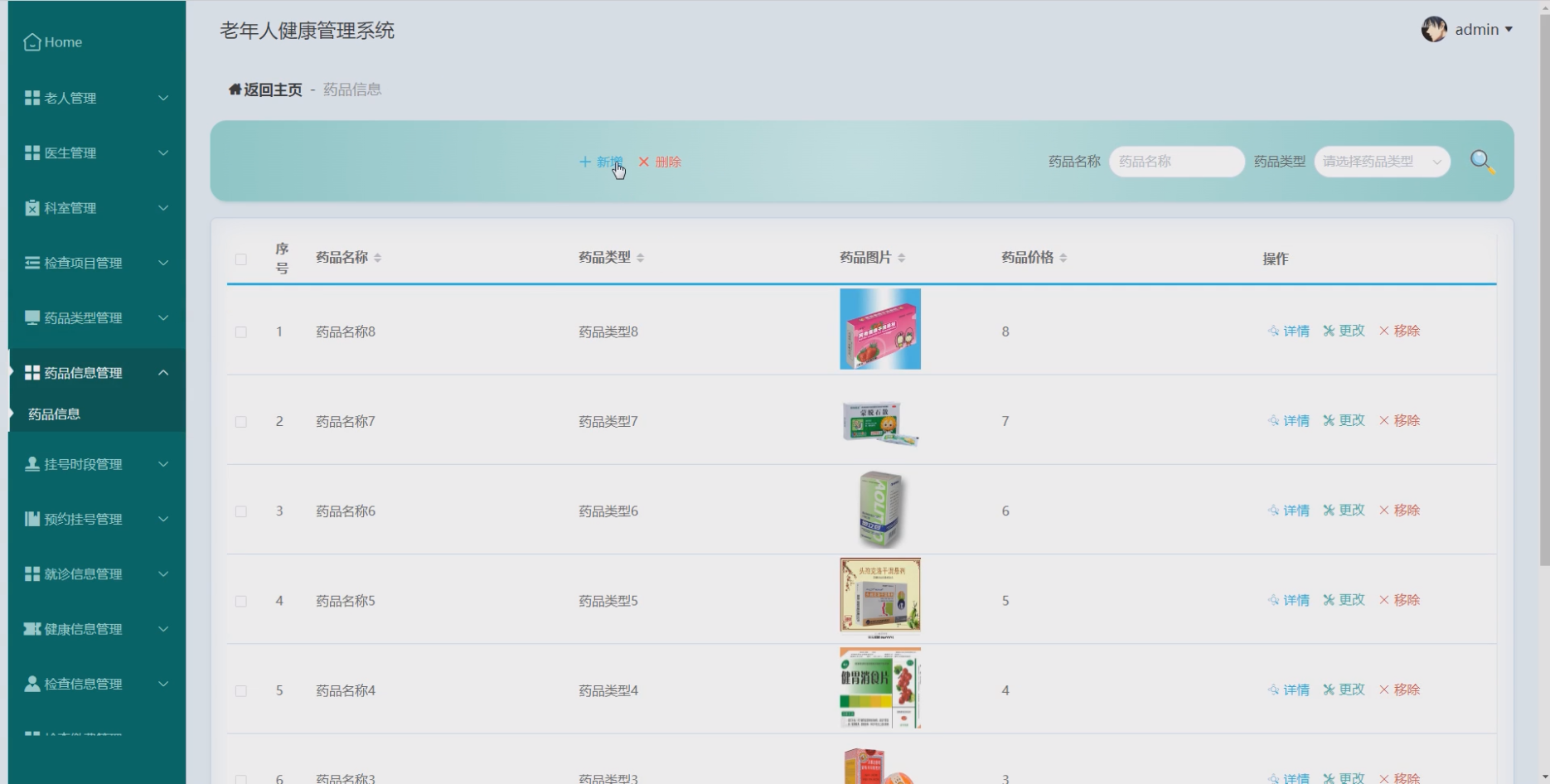This screenshot has height=784, width=1550.
Task: Click the house icon beside 返回主页
Action: (235, 90)
